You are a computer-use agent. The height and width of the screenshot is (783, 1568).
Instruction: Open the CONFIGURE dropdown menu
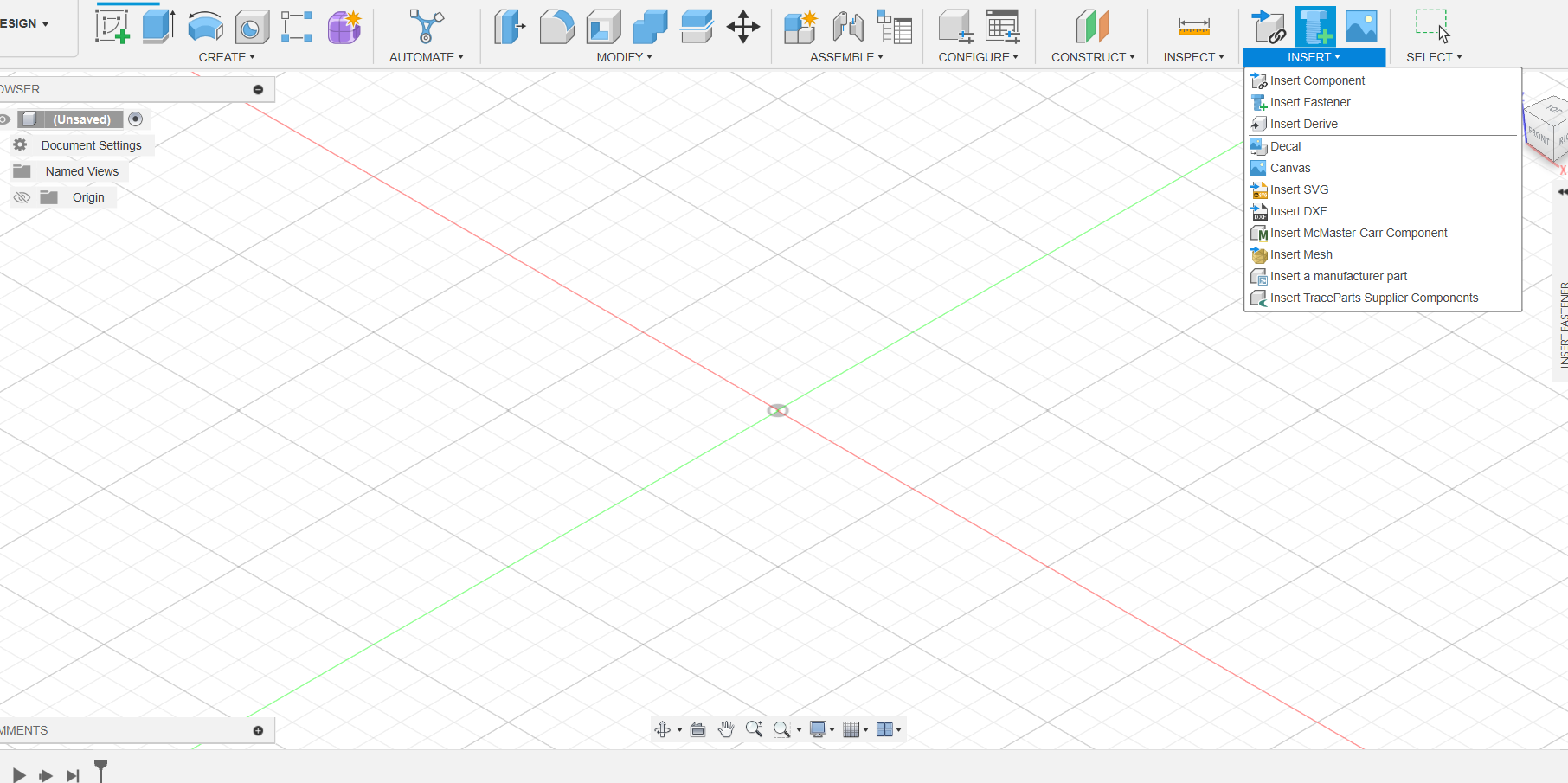(978, 57)
